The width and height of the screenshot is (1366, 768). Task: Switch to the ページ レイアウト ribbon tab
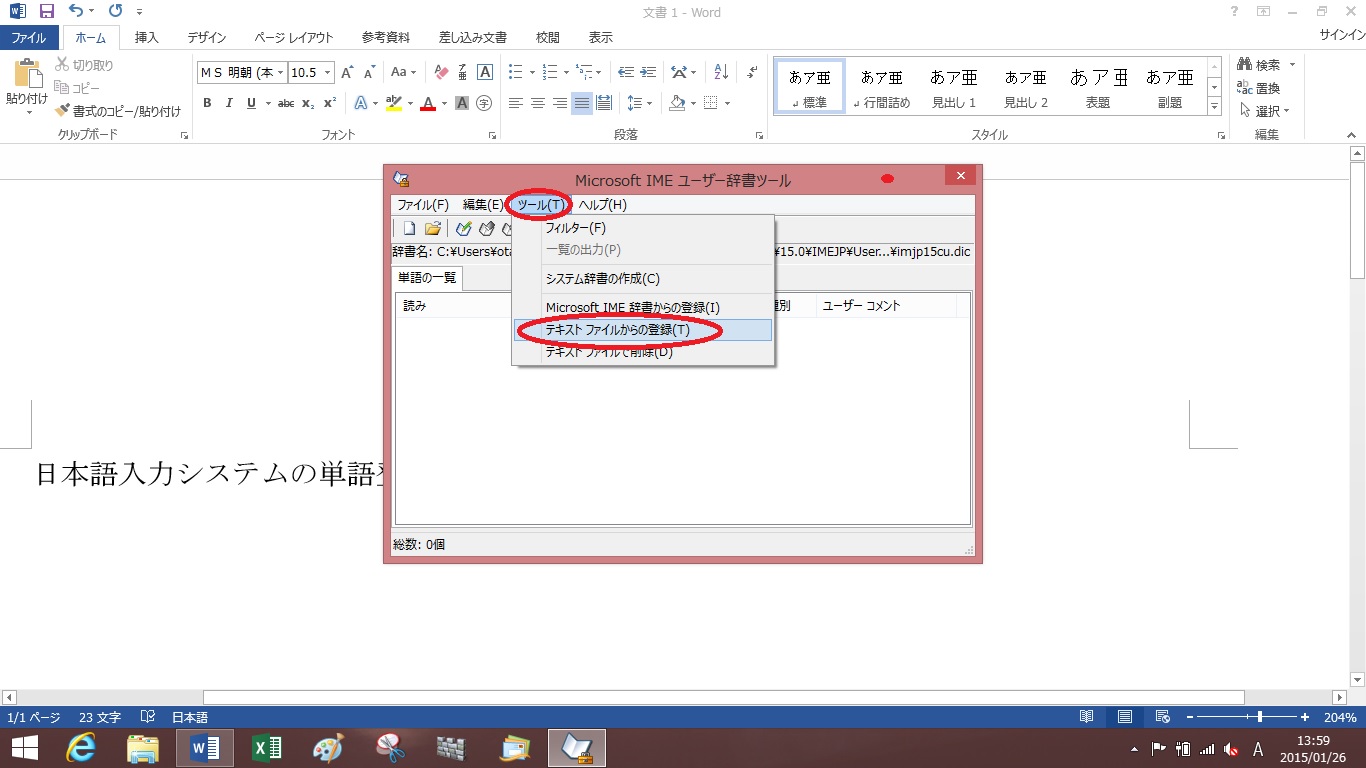(294, 38)
